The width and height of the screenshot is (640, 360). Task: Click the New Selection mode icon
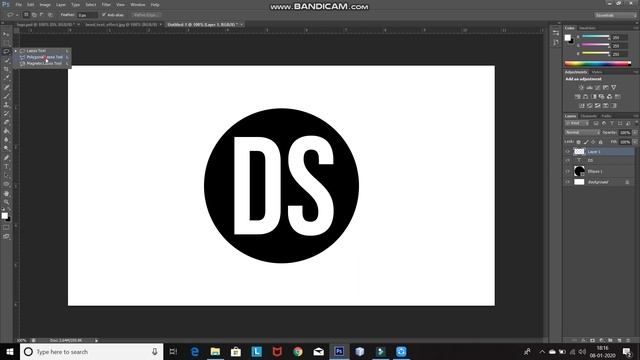coord(26,15)
